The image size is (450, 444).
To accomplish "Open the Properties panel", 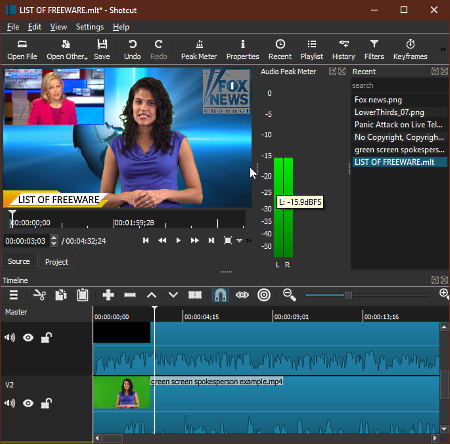I will pyautogui.click(x=243, y=50).
